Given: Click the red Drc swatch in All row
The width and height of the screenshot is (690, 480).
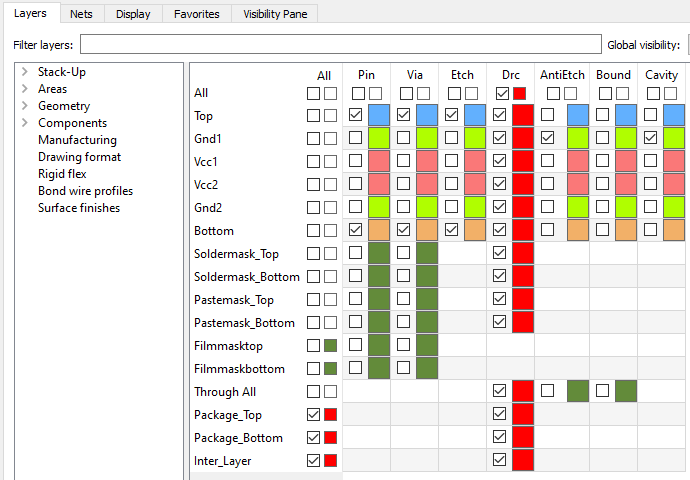Looking at the screenshot, I should 519,93.
